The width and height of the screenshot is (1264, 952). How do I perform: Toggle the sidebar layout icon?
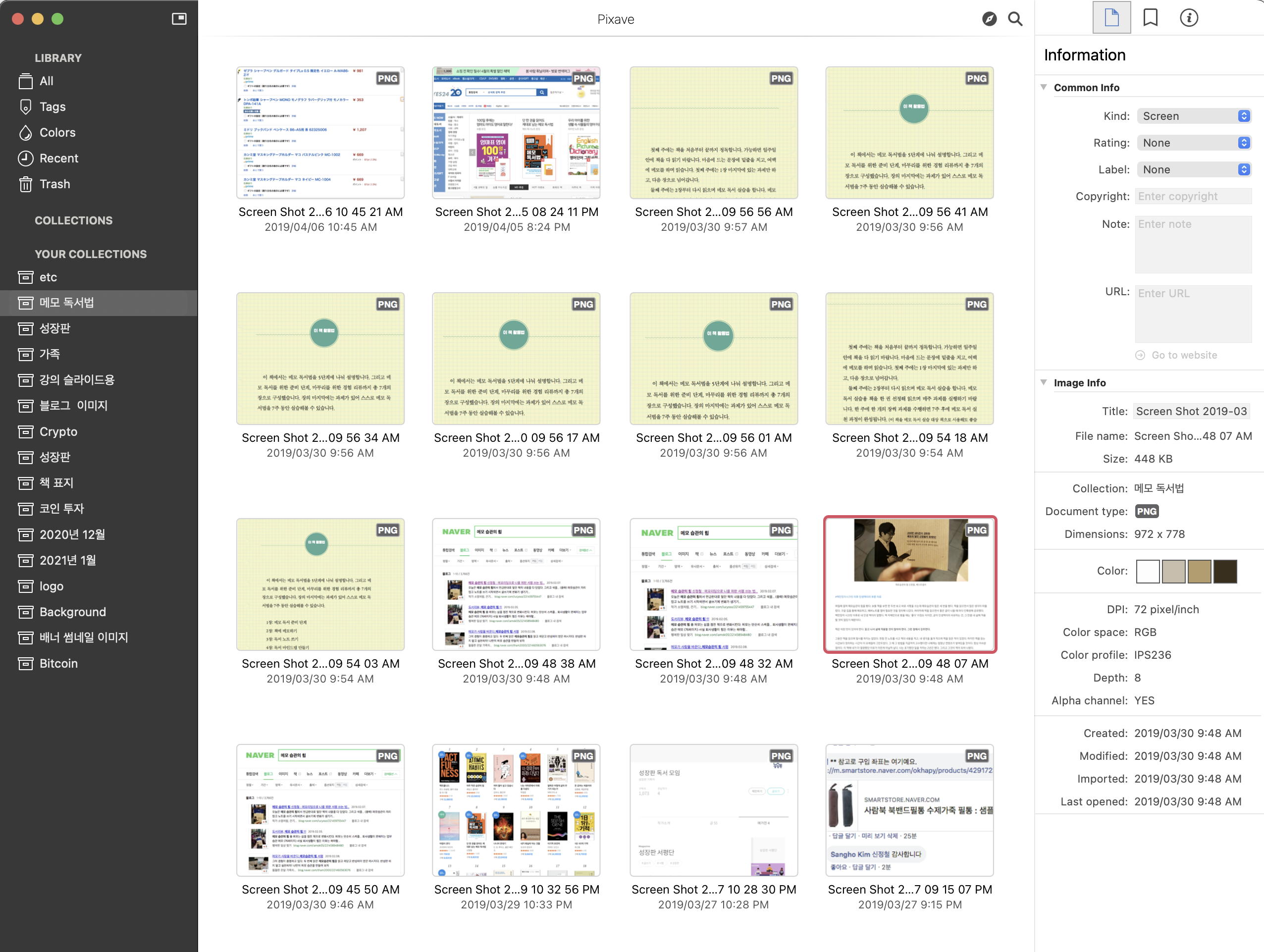coord(179,19)
